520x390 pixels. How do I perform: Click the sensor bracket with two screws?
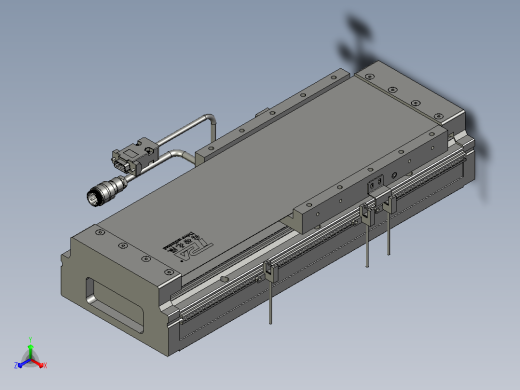(376, 183)
